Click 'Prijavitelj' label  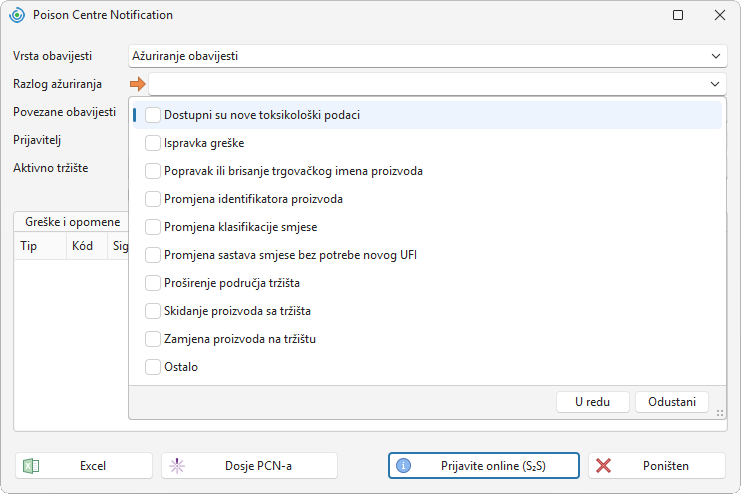coord(37,140)
